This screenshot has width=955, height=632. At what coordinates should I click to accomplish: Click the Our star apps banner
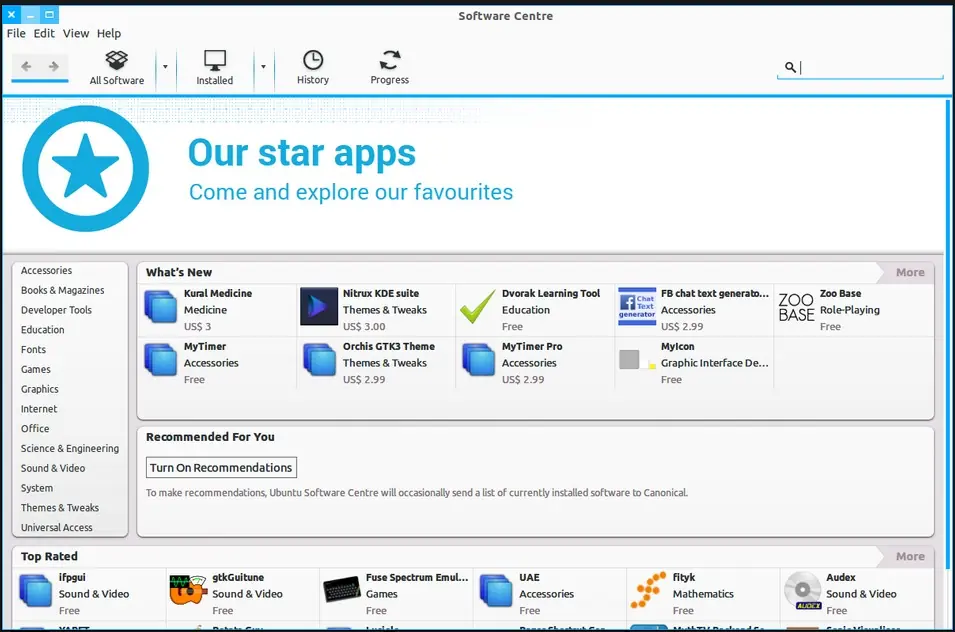click(x=473, y=175)
